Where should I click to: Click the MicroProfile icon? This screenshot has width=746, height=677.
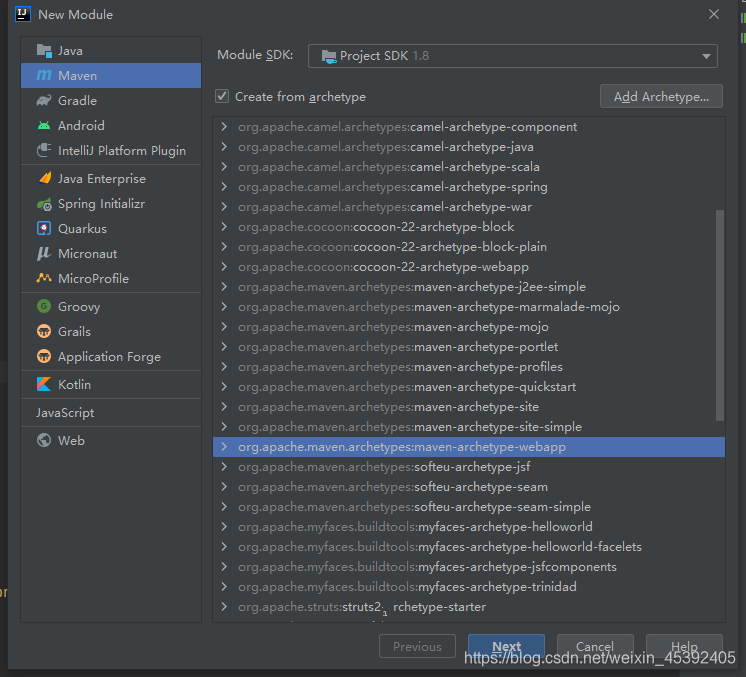pos(44,278)
